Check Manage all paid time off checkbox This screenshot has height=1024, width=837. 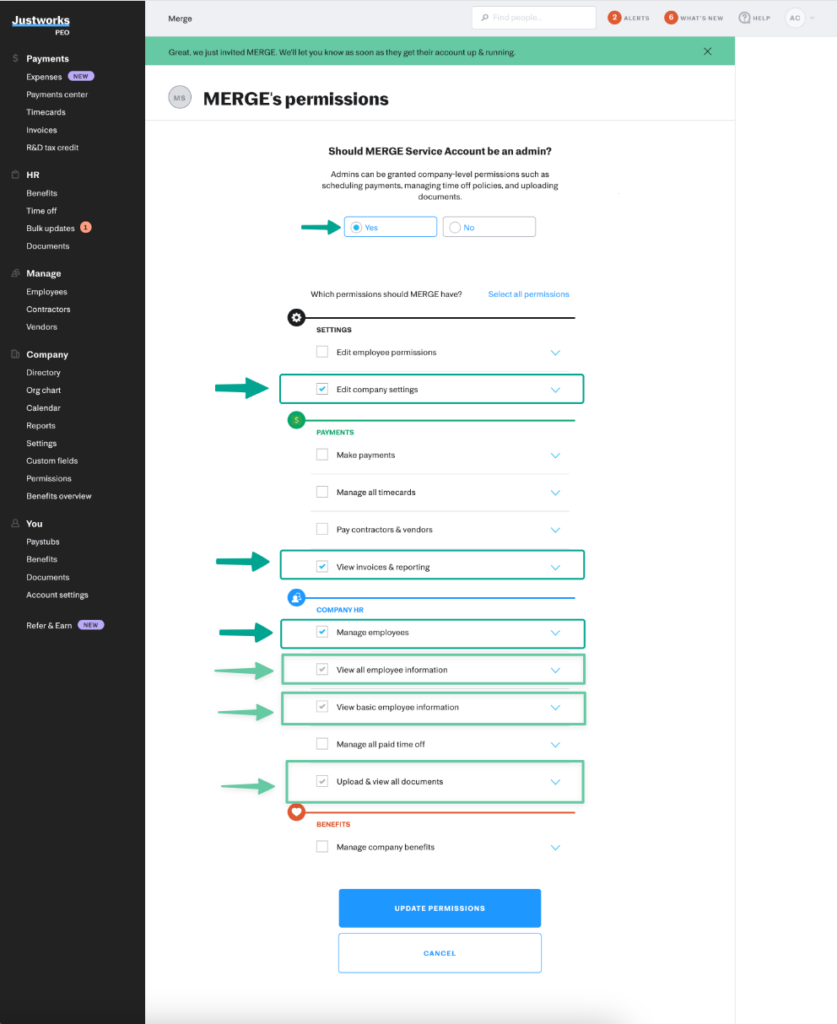click(x=322, y=744)
